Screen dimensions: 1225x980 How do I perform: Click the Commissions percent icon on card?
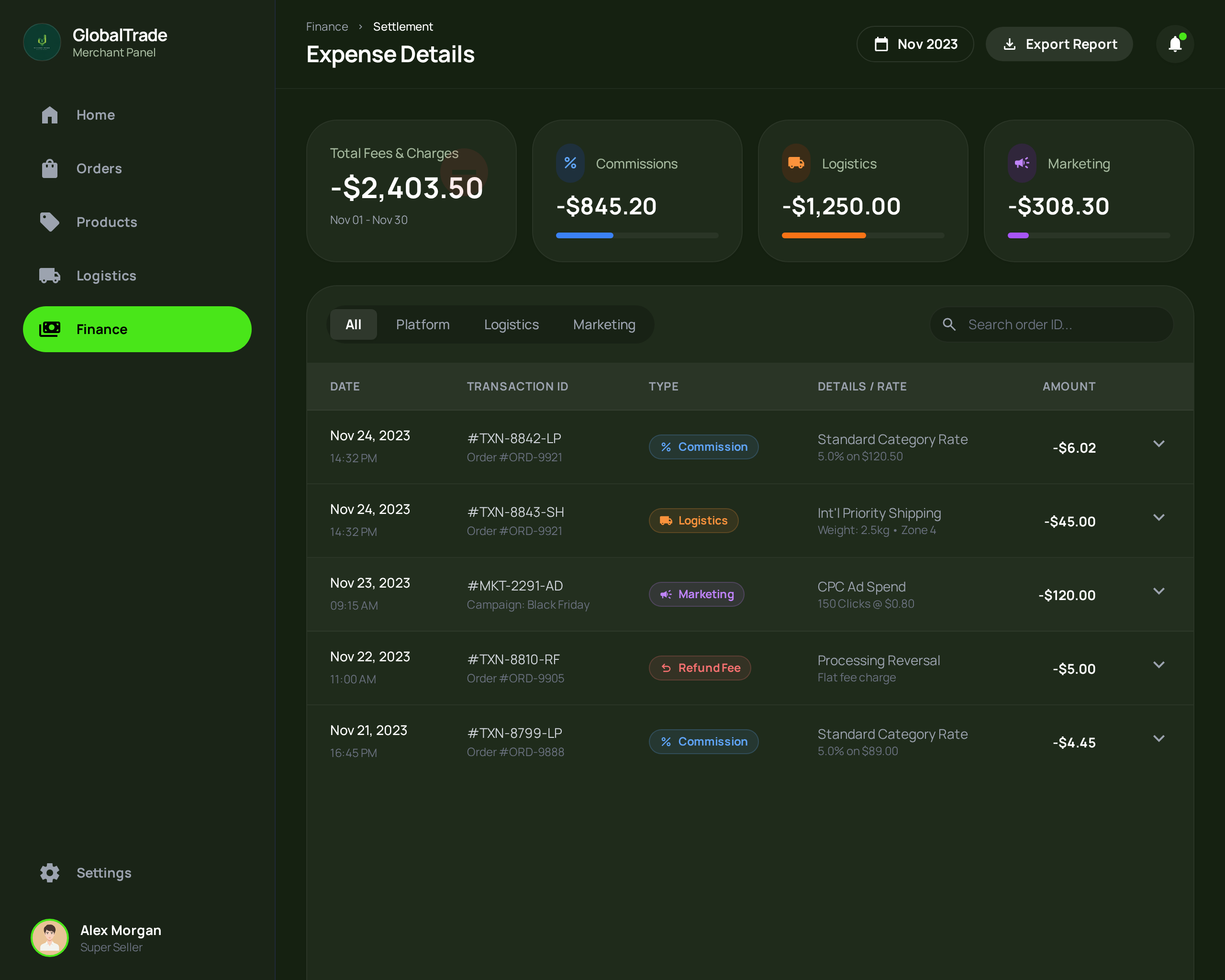570,164
